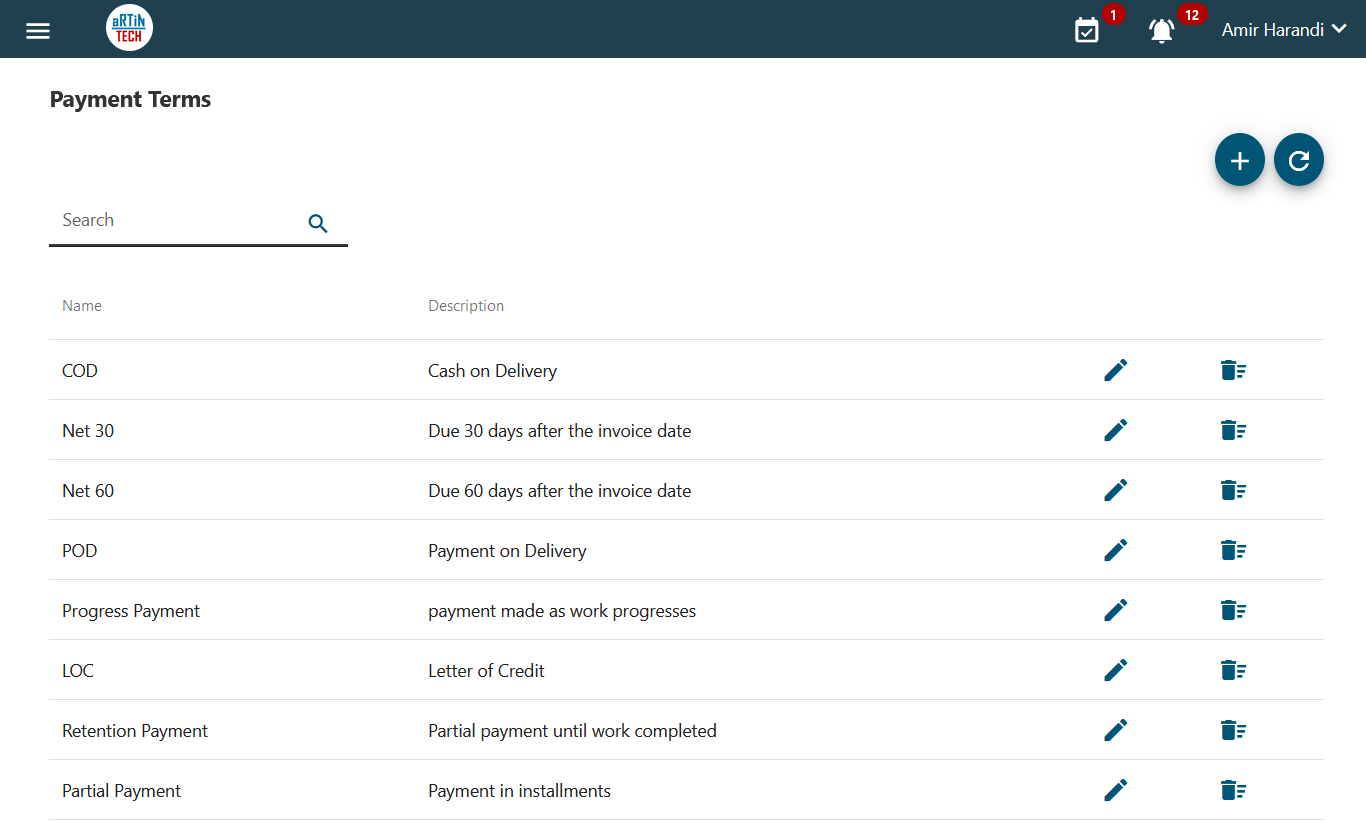Expand the Amir Harandi user dropdown
The height and width of the screenshot is (821, 1366).
pyautogui.click(x=1285, y=30)
